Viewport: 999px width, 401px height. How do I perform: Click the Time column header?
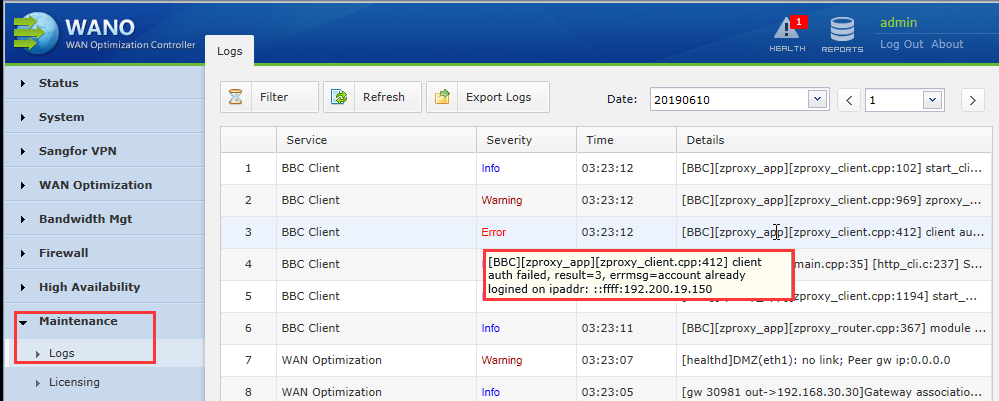pyautogui.click(x=626, y=140)
